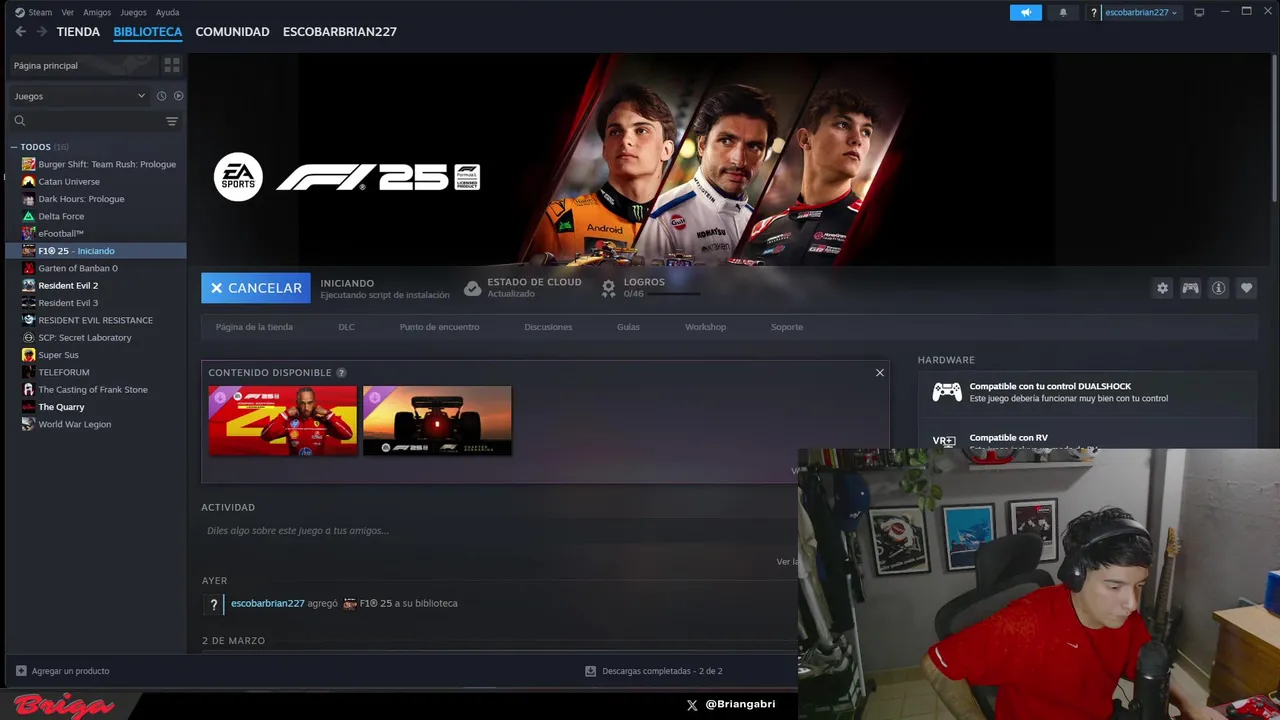
Task: Click the Catan Universe game icon in the library list
Action: (29, 182)
